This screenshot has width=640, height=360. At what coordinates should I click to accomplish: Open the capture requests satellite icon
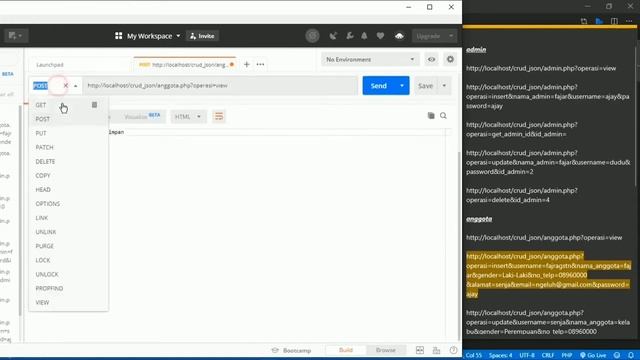tap(333, 36)
